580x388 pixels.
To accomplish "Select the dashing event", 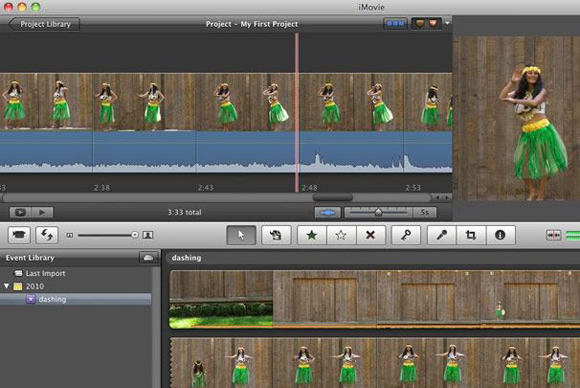I will tap(75, 299).
